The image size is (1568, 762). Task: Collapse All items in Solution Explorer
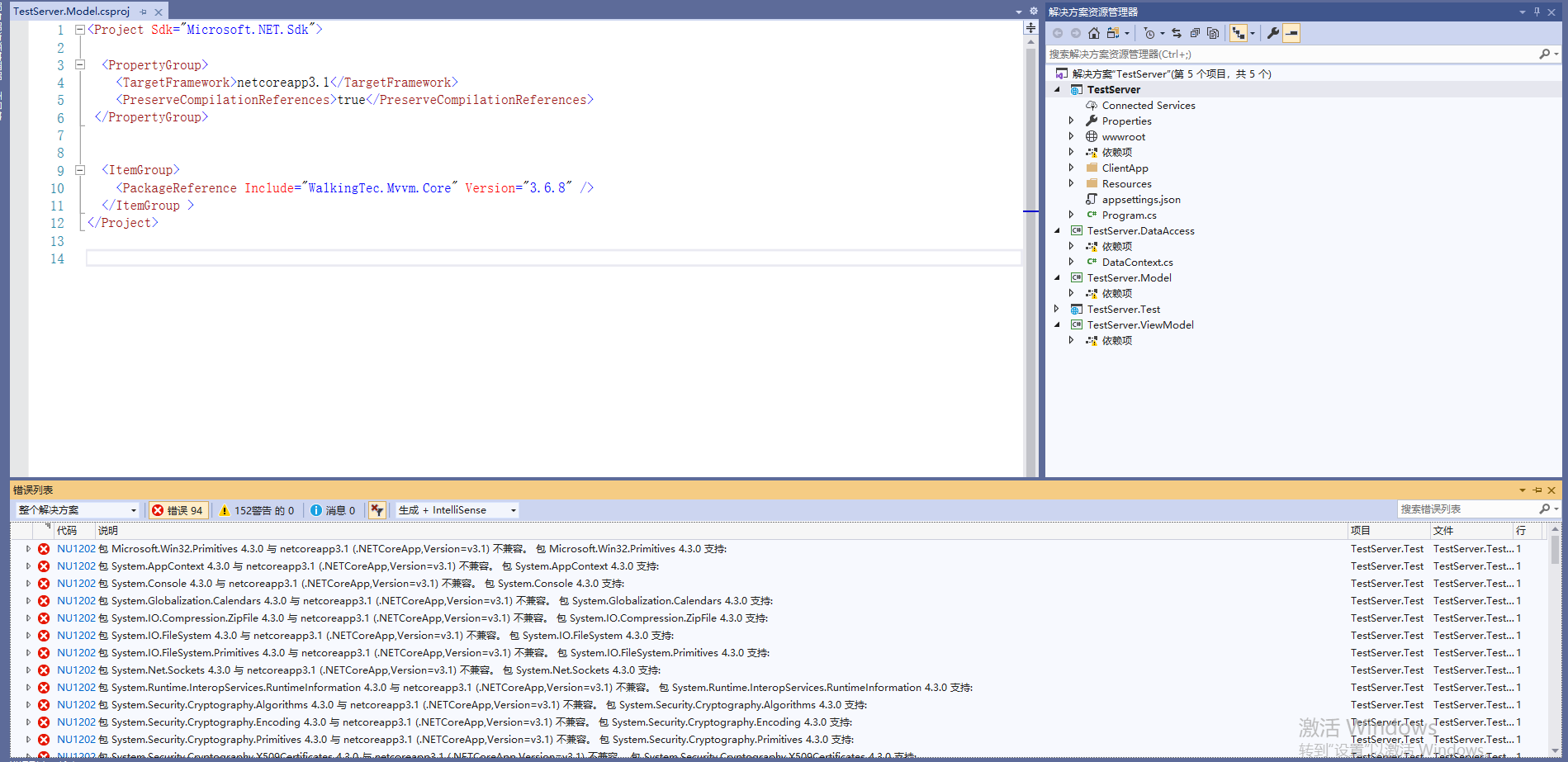1195,33
